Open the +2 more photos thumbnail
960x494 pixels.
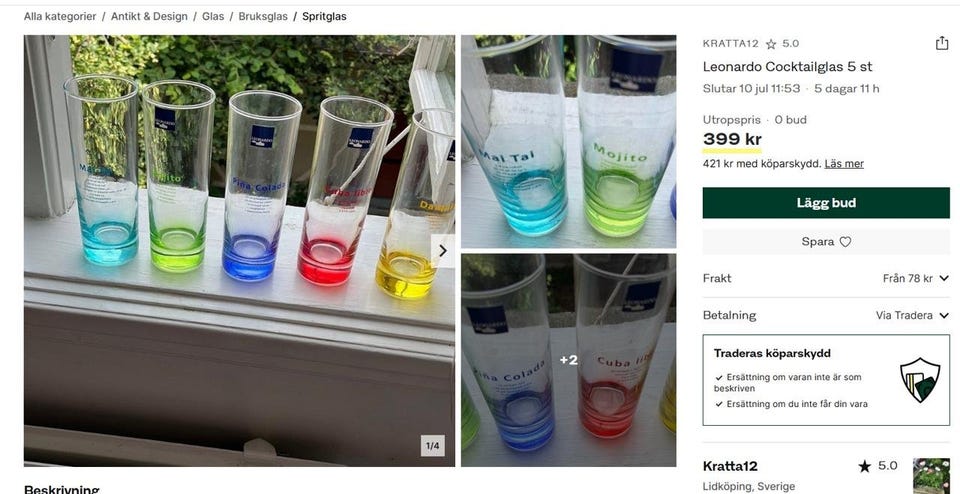coord(568,360)
